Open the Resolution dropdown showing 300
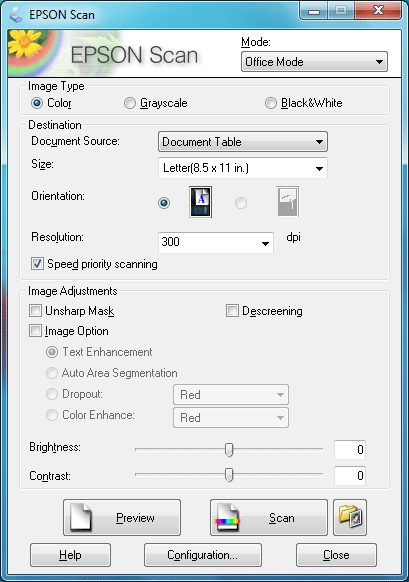 pyautogui.click(x=216, y=242)
